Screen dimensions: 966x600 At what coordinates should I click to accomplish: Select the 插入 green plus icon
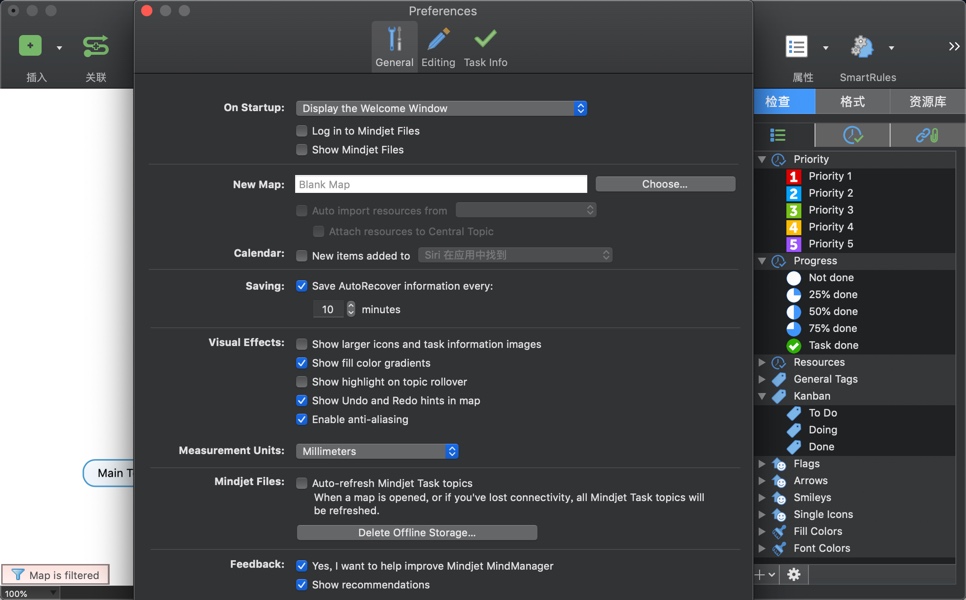coord(29,45)
